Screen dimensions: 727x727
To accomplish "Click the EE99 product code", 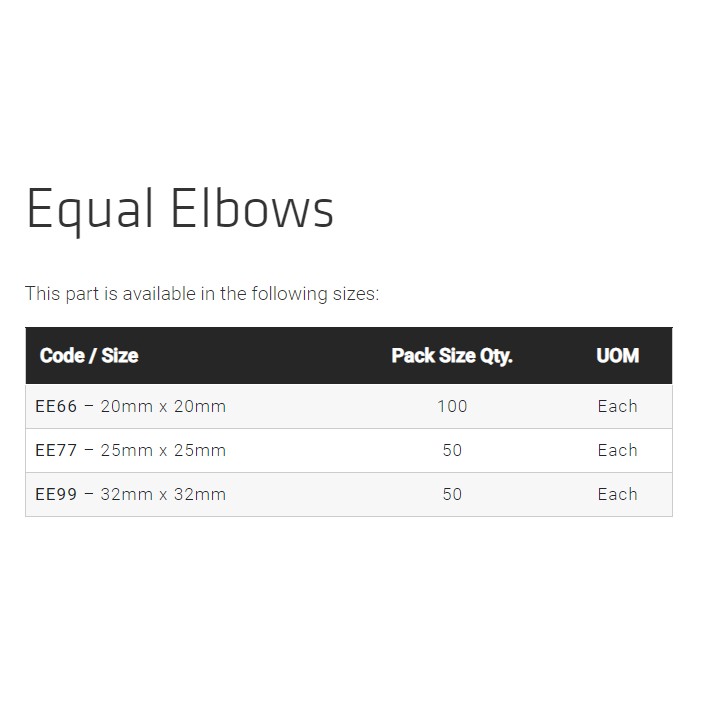I will click(56, 495).
